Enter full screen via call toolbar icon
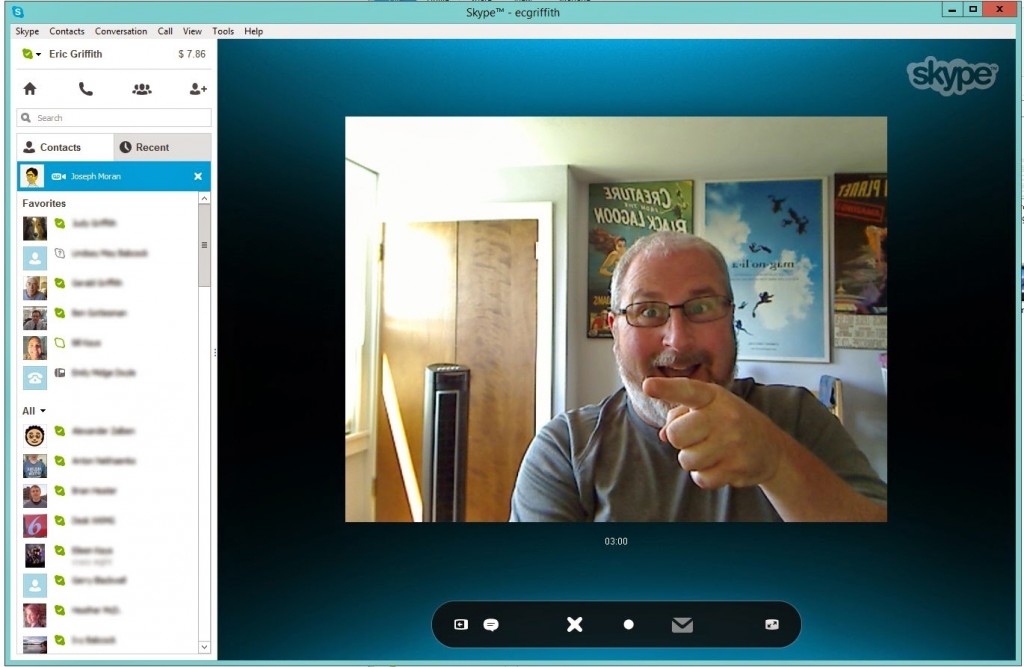Viewport: 1024px width, 667px height. pyautogui.click(x=772, y=625)
